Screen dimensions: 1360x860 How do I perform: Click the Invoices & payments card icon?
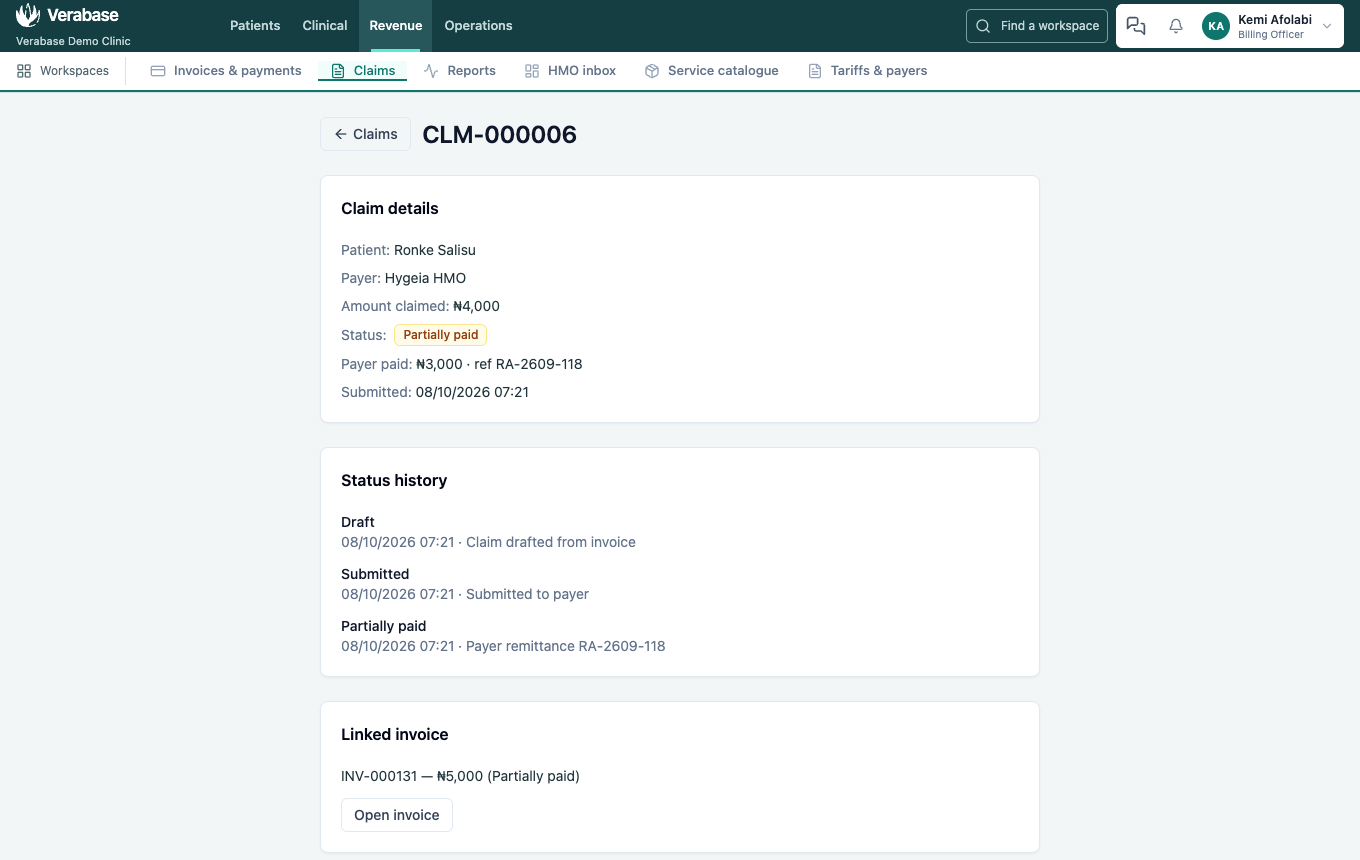coord(158,71)
